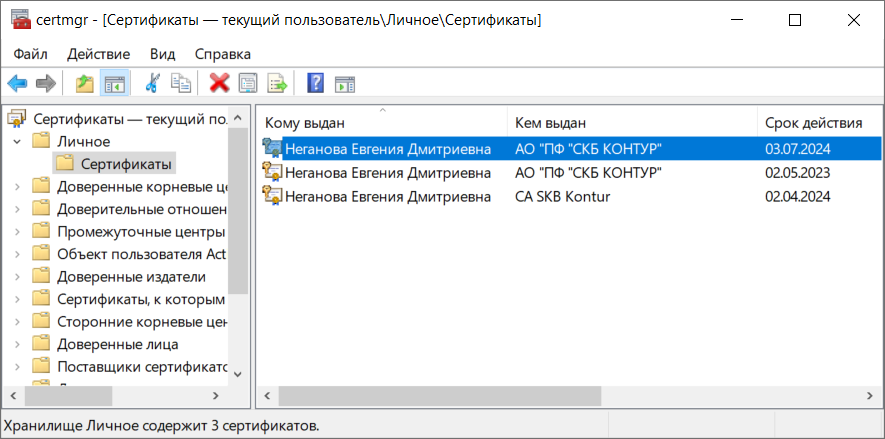Screen dimensions: 885x439
Task: Expand Объект пользователя Active Directory node
Action: tap(17, 254)
